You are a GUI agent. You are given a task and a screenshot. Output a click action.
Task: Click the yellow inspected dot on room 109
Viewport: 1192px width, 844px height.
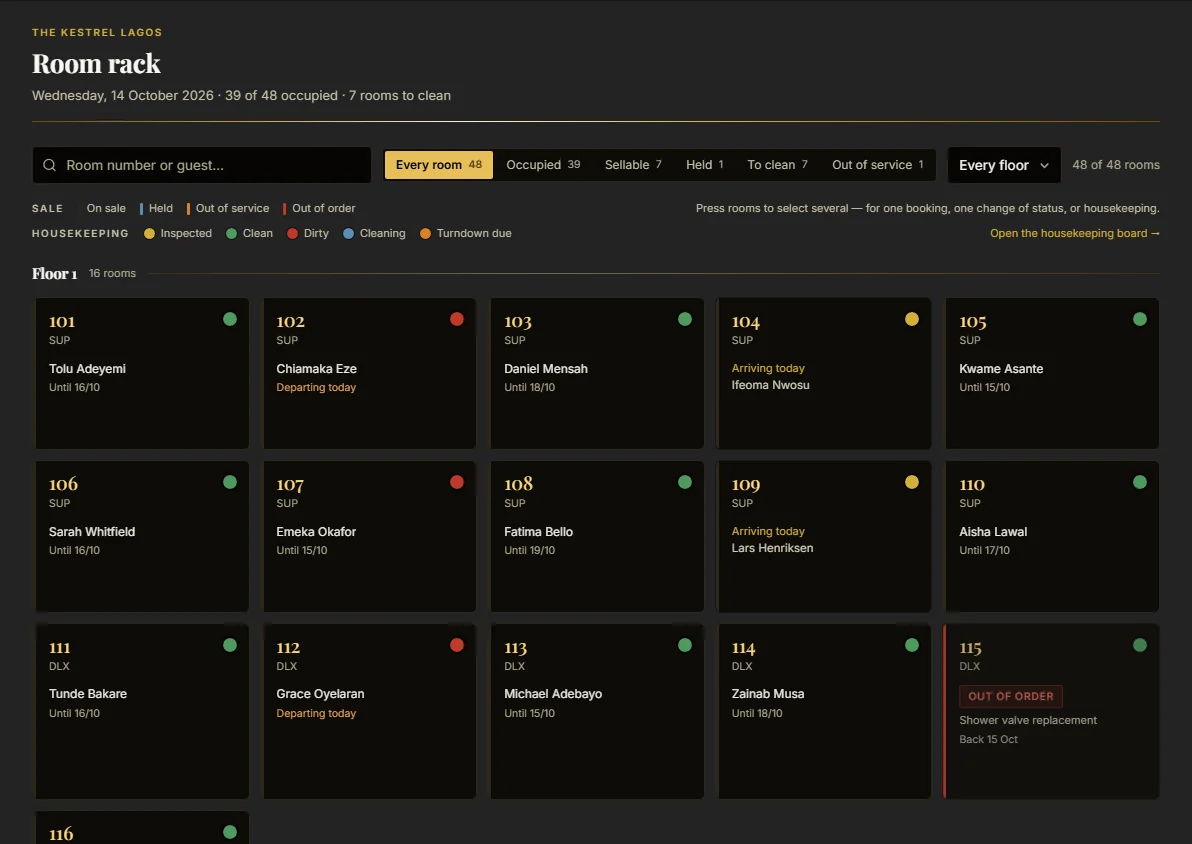pyautogui.click(x=912, y=482)
